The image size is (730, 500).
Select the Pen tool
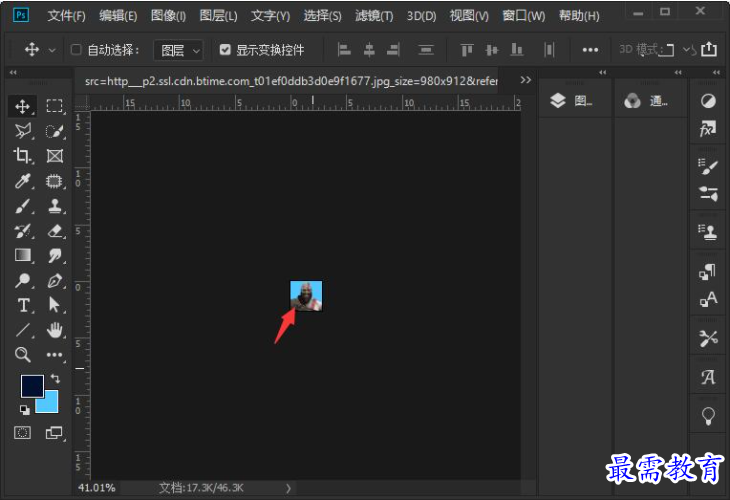point(55,280)
